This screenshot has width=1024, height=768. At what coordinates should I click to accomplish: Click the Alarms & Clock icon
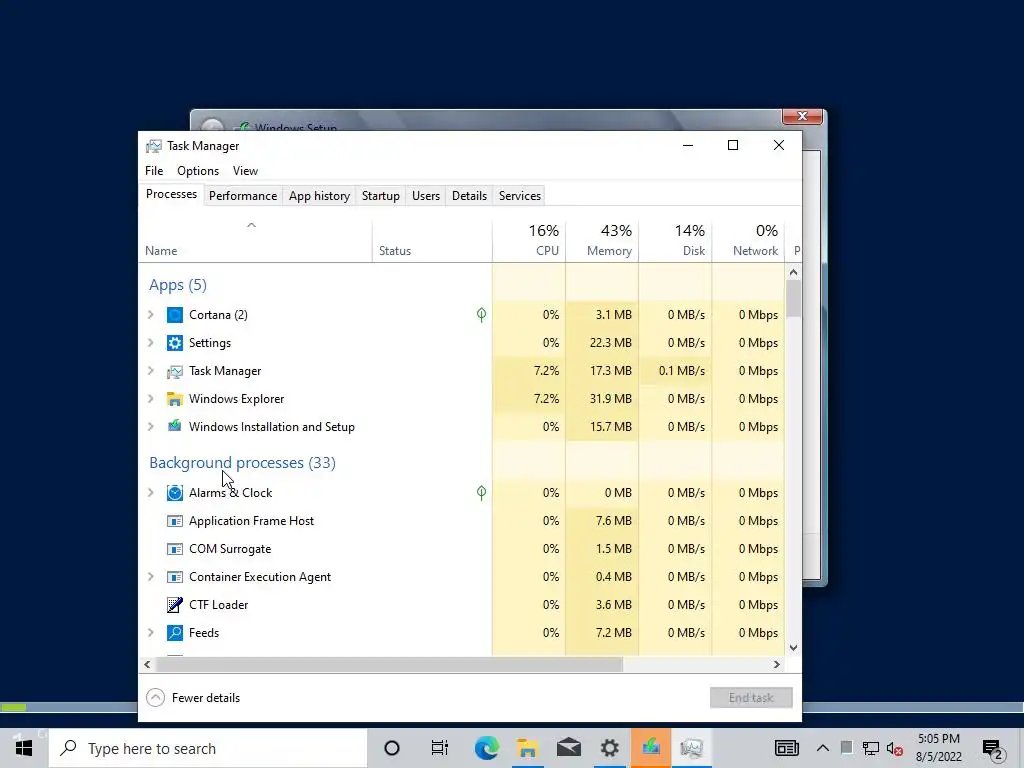pyautogui.click(x=174, y=492)
